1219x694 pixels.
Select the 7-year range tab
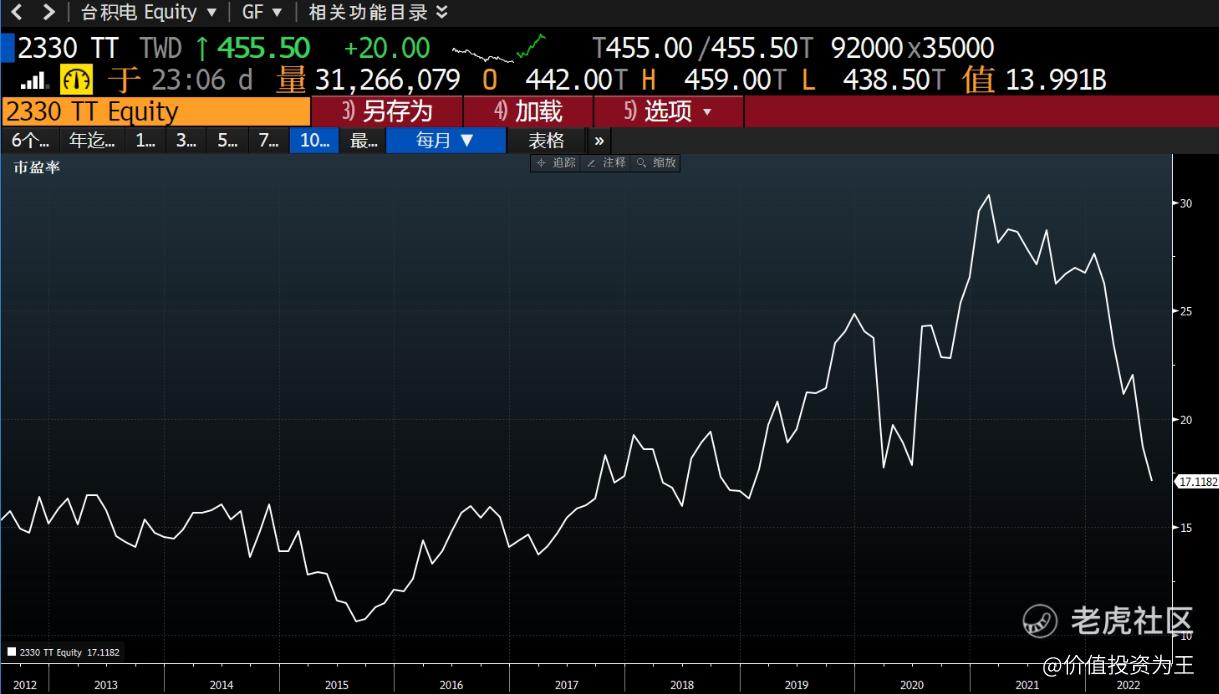(x=268, y=141)
